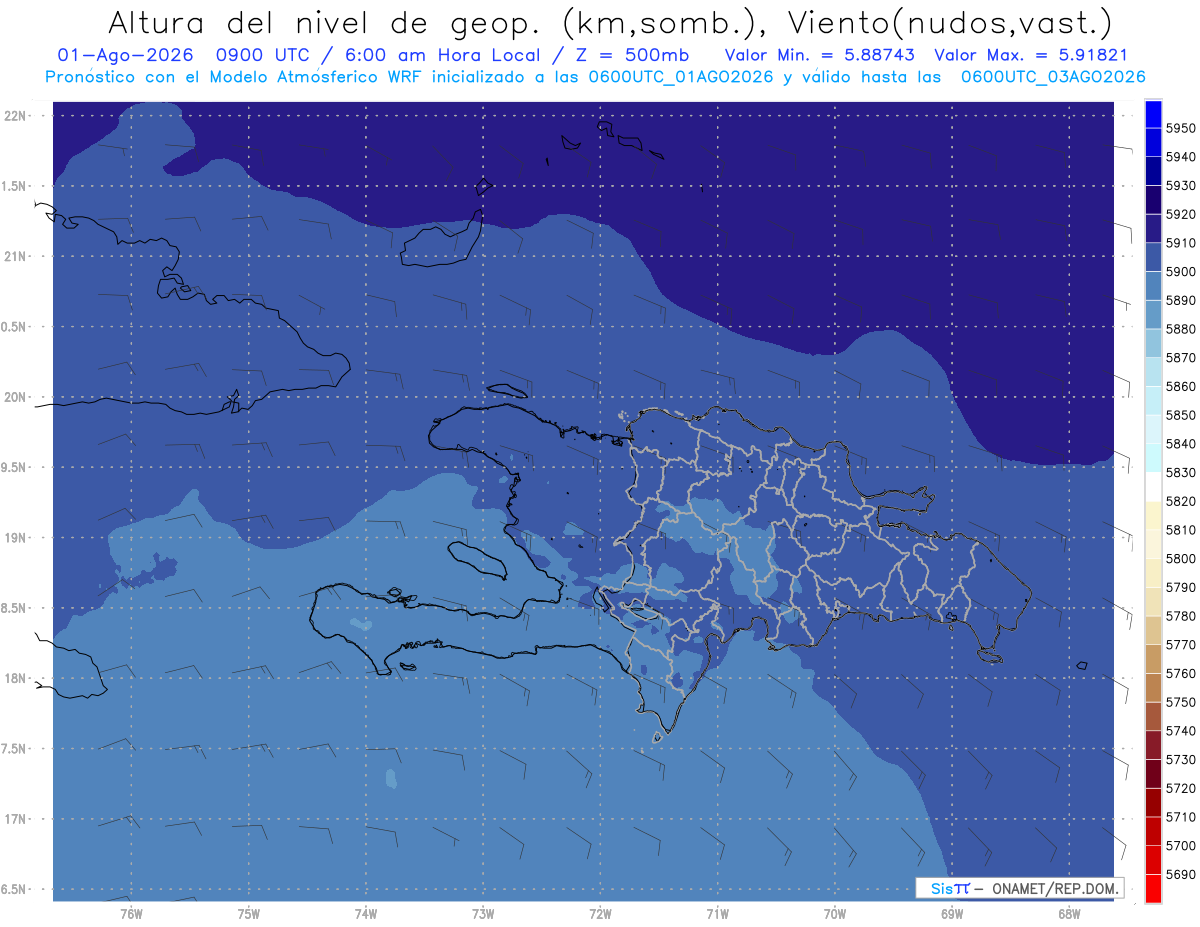Screen dimensions: 1200x927
Task: Click 'Valor Min. = 5.88743' text
Action: click(x=819, y=55)
